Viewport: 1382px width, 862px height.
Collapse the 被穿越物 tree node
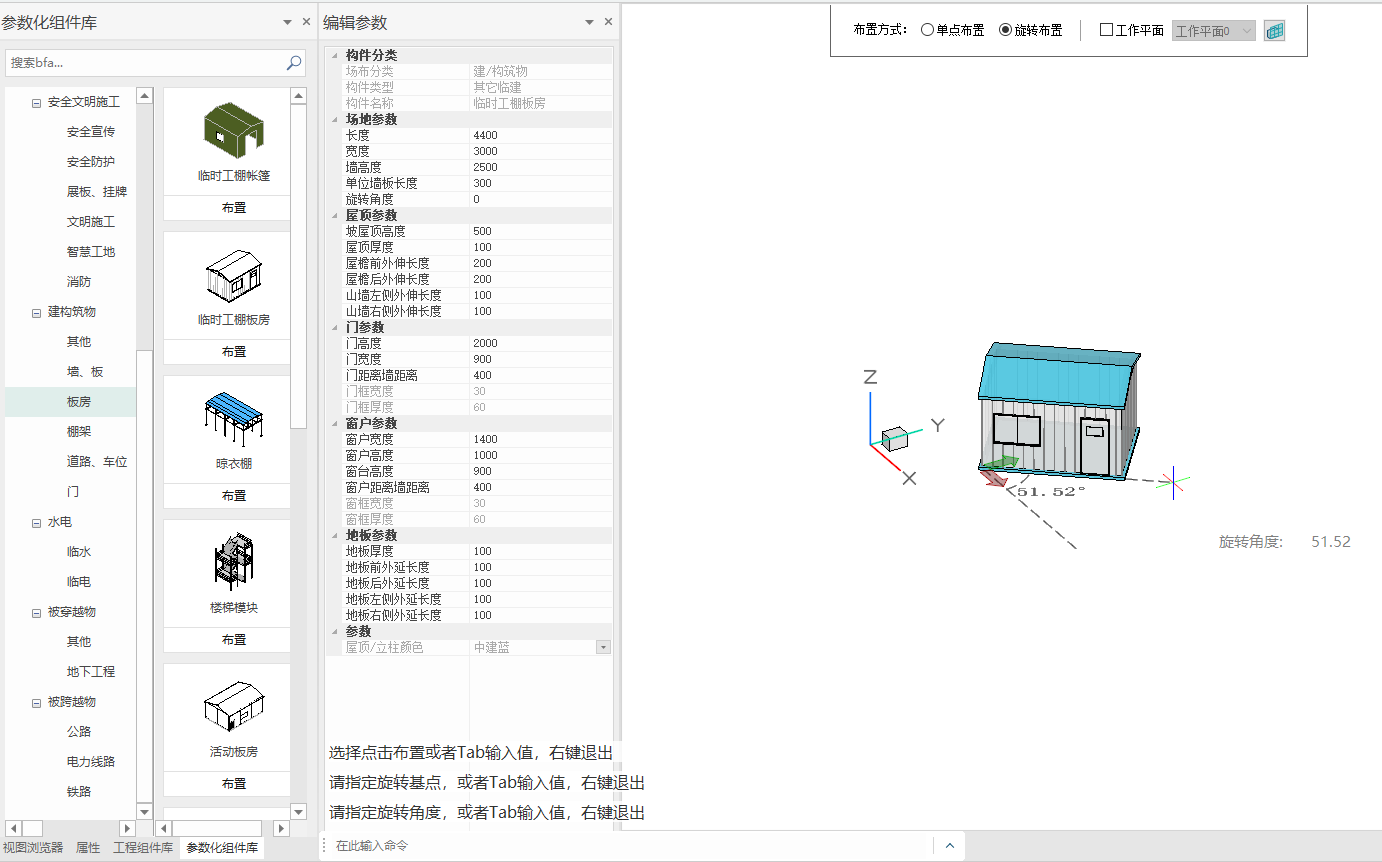coord(37,612)
